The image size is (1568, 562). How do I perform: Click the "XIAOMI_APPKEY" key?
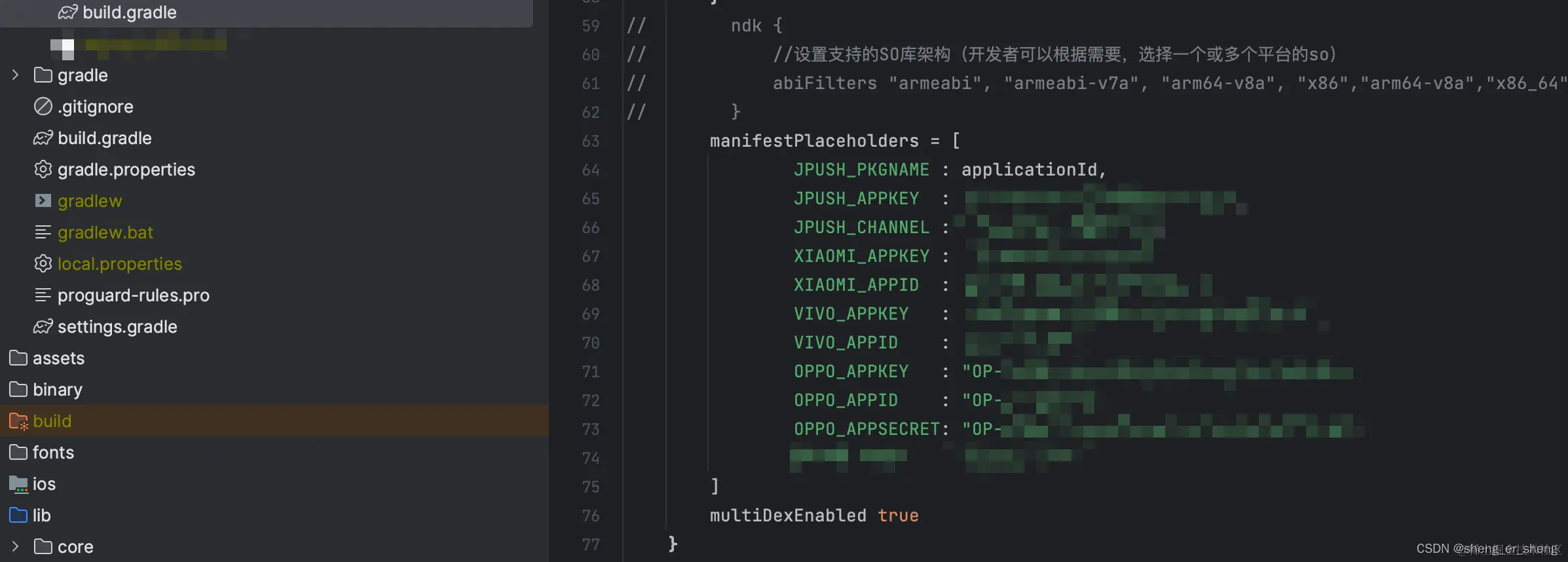tap(861, 256)
